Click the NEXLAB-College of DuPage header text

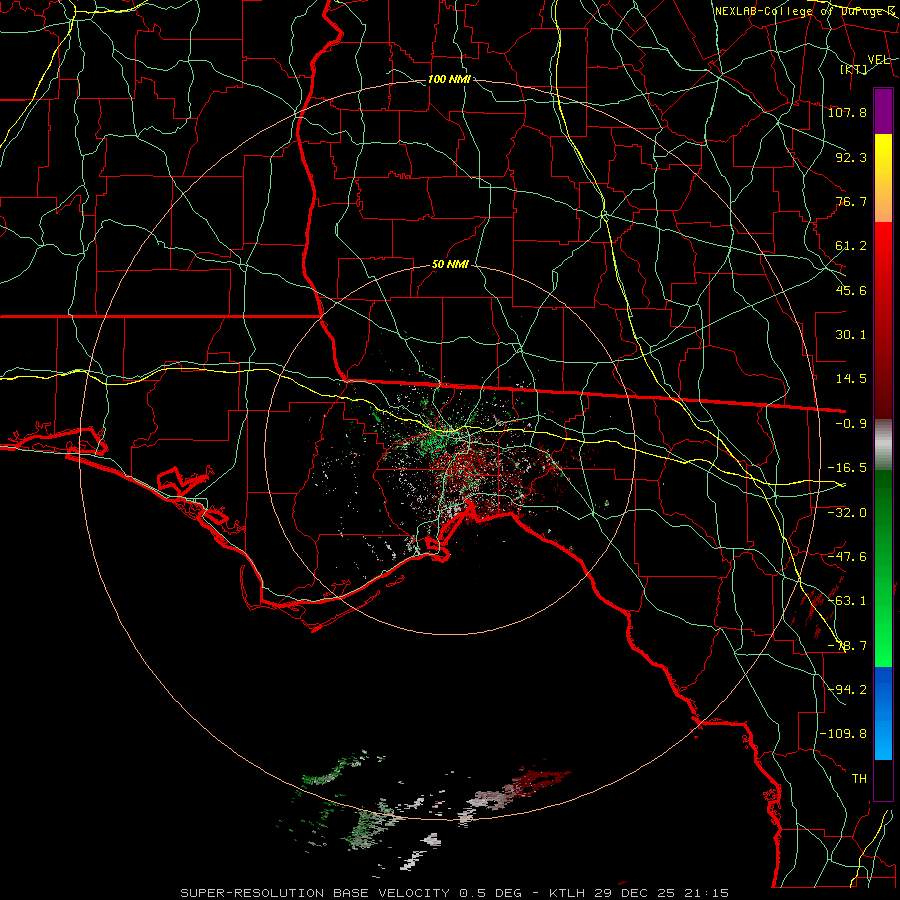(805, 11)
